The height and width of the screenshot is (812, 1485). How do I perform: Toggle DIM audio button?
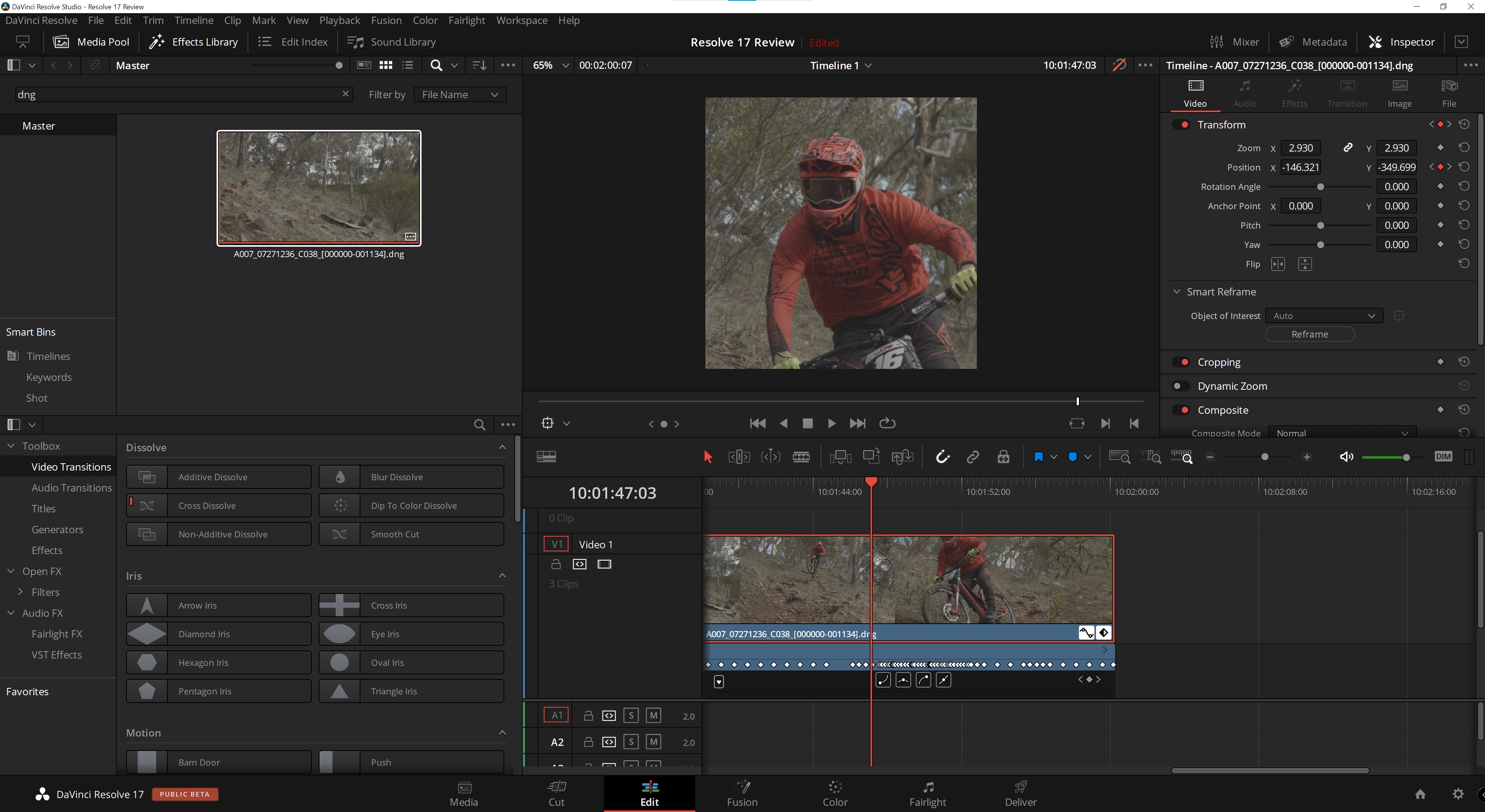[x=1443, y=456]
